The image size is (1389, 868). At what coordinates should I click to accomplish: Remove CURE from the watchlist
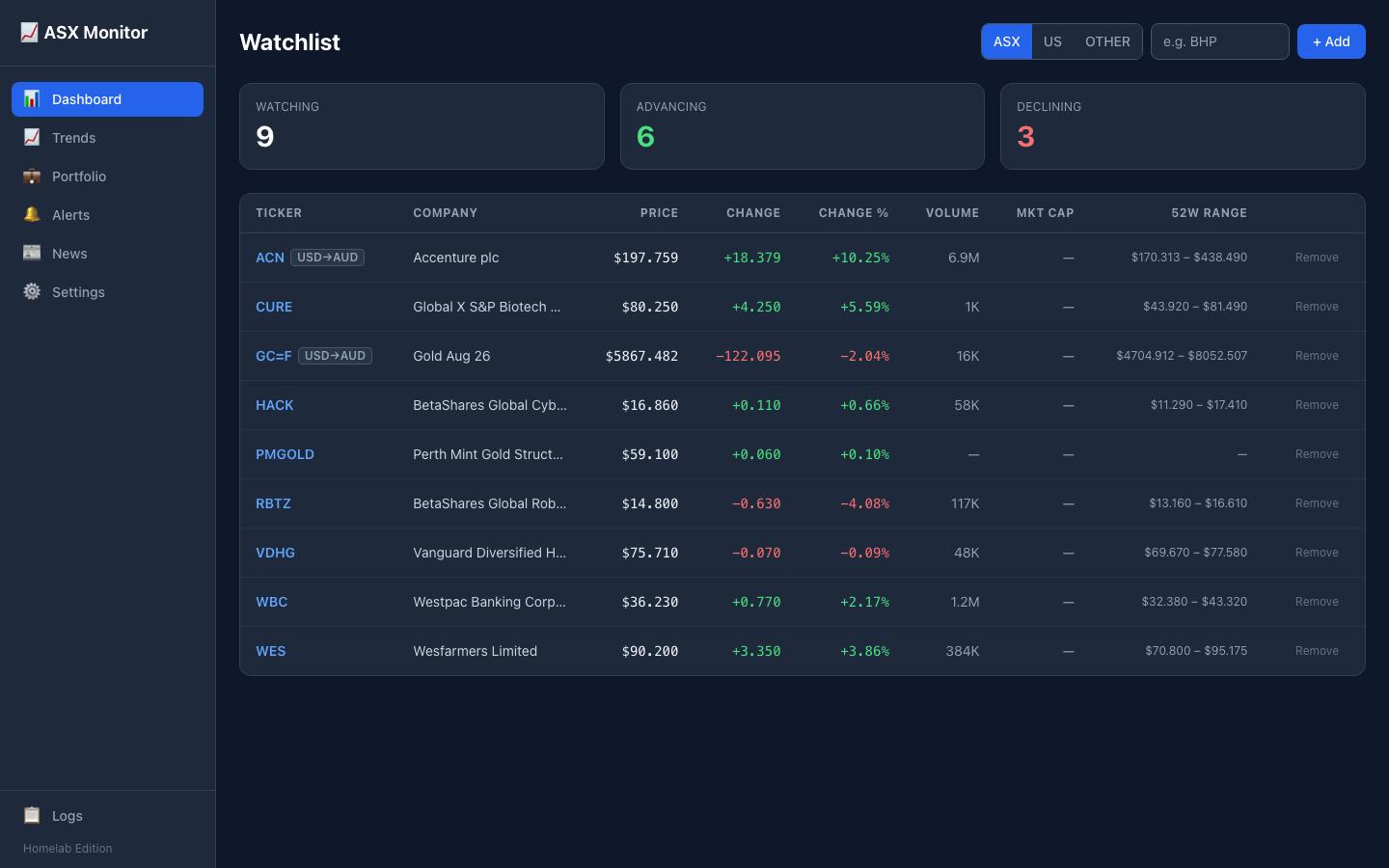[1317, 307]
